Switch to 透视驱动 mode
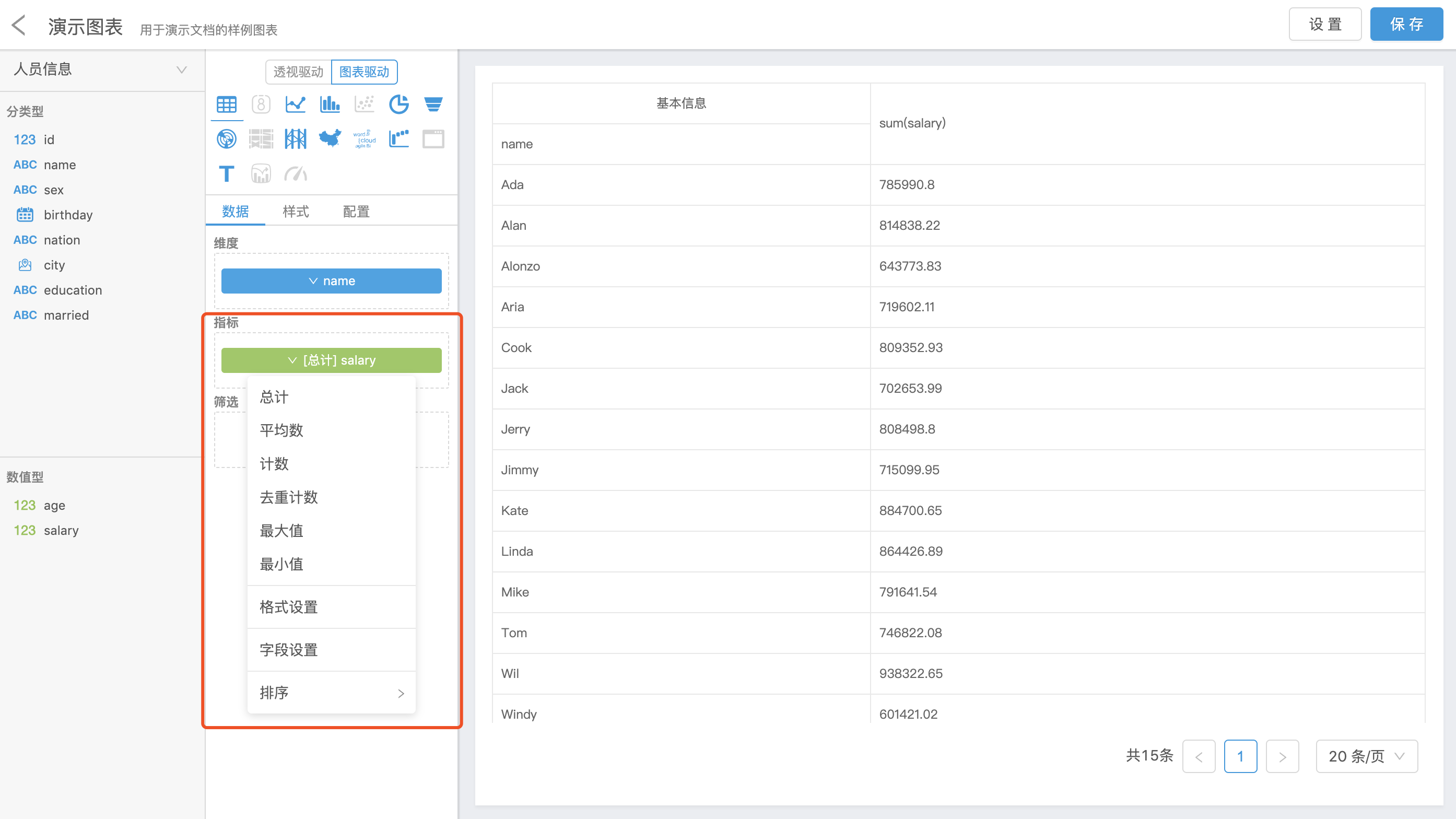Viewport: 1456px width, 819px height. click(x=298, y=72)
